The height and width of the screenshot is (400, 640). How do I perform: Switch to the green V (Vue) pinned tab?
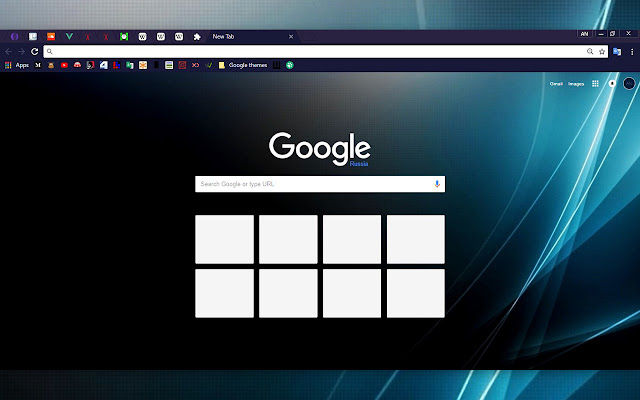[x=69, y=37]
